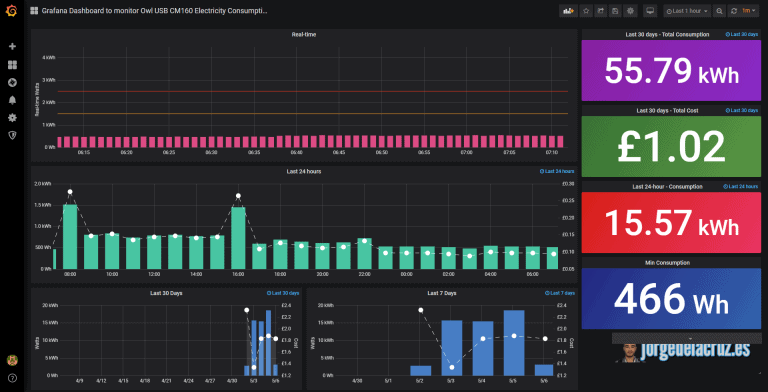The image size is (768, 392).
Task: Click the green £1.02 total cost value
Action: click(x=671, y=147)
